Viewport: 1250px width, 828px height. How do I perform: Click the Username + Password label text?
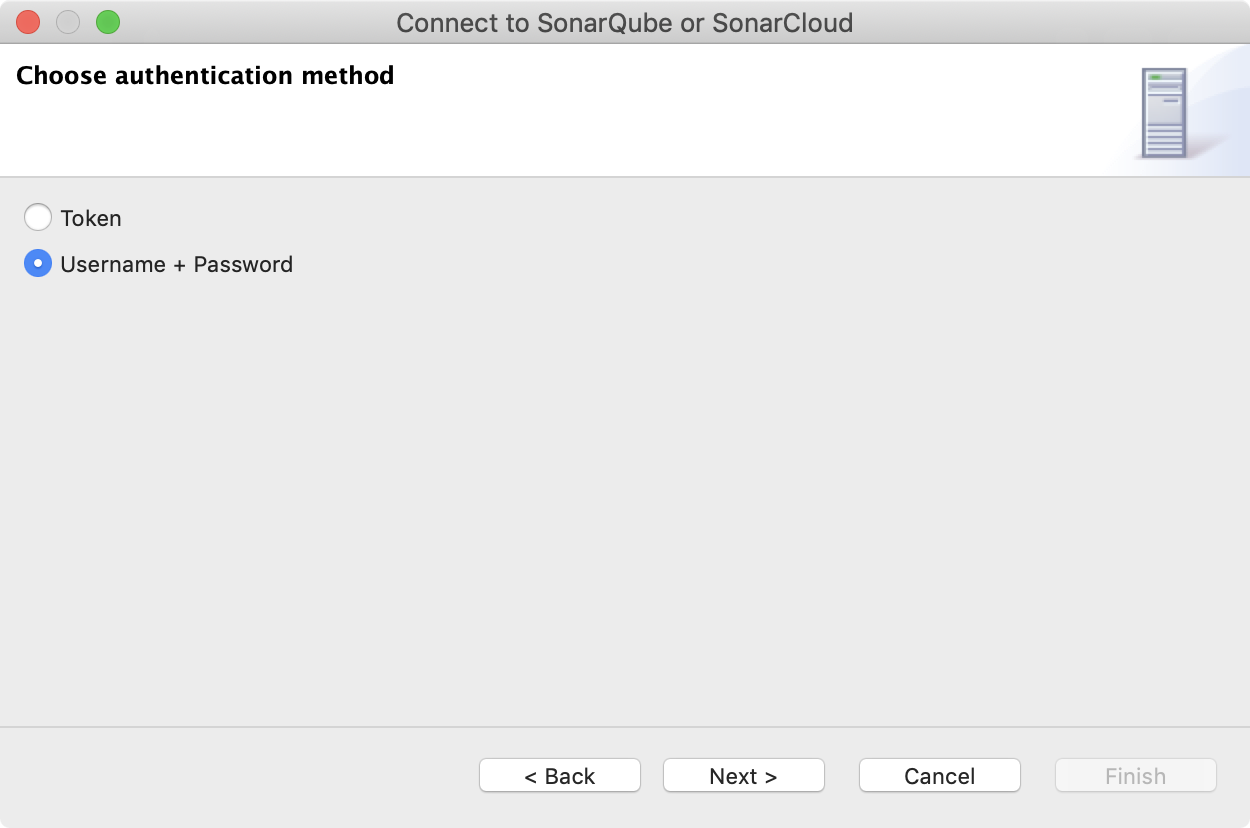click(176, 264)
